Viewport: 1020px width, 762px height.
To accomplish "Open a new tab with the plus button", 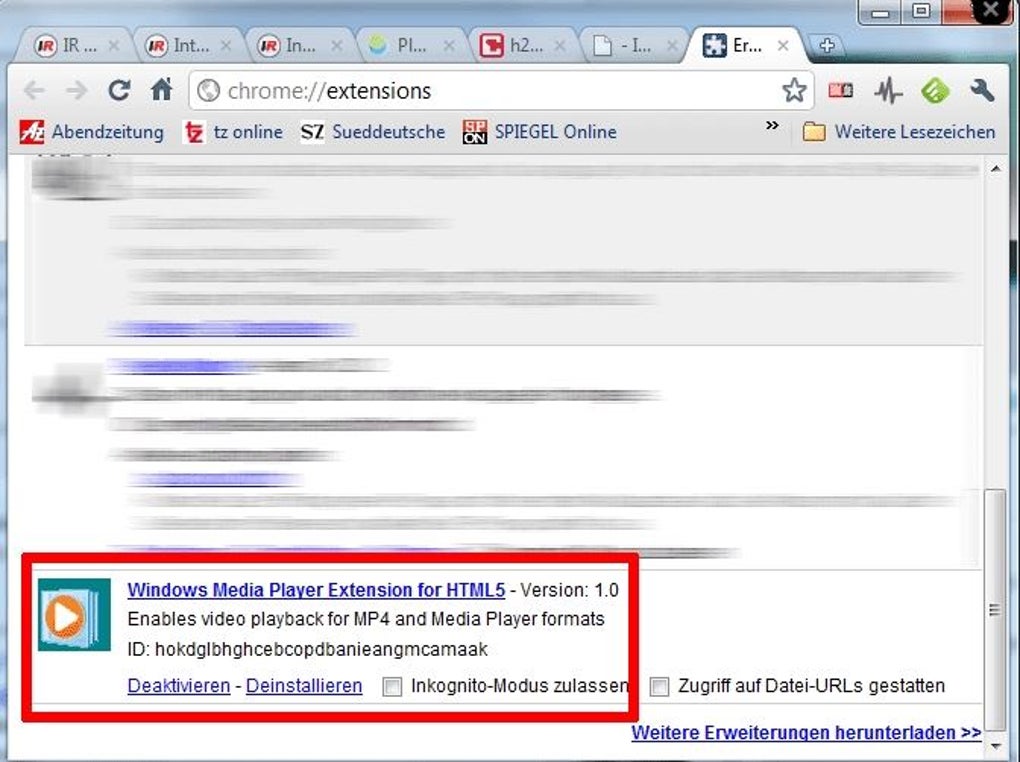I will tap(827, 46).
